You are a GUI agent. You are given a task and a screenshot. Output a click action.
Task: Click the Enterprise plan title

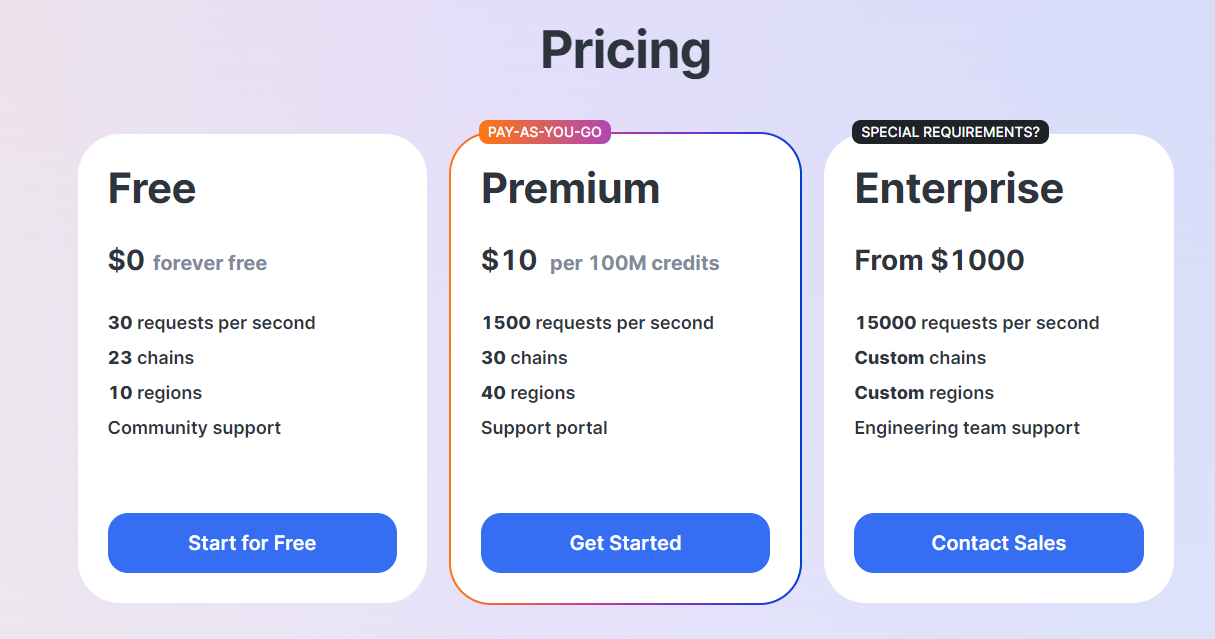click(x=959, y=188)
